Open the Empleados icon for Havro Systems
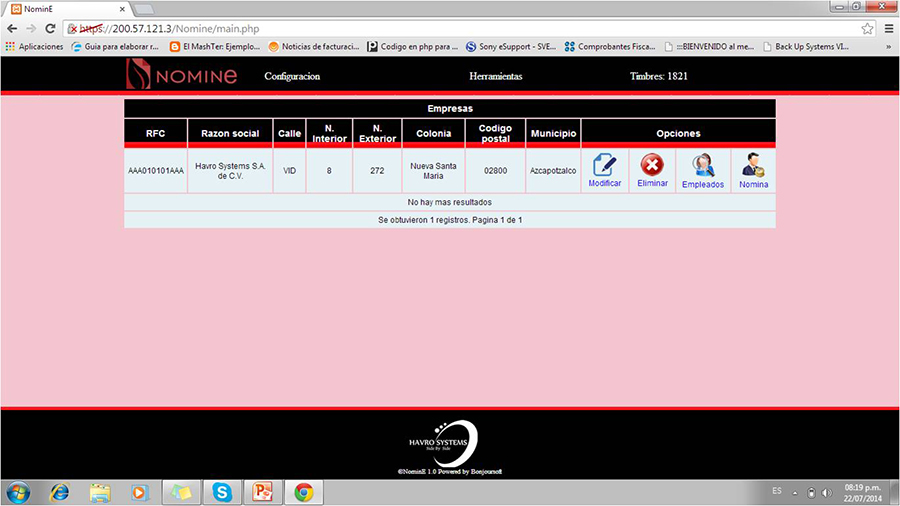This screenshot has height=506, width=900. 703,166
